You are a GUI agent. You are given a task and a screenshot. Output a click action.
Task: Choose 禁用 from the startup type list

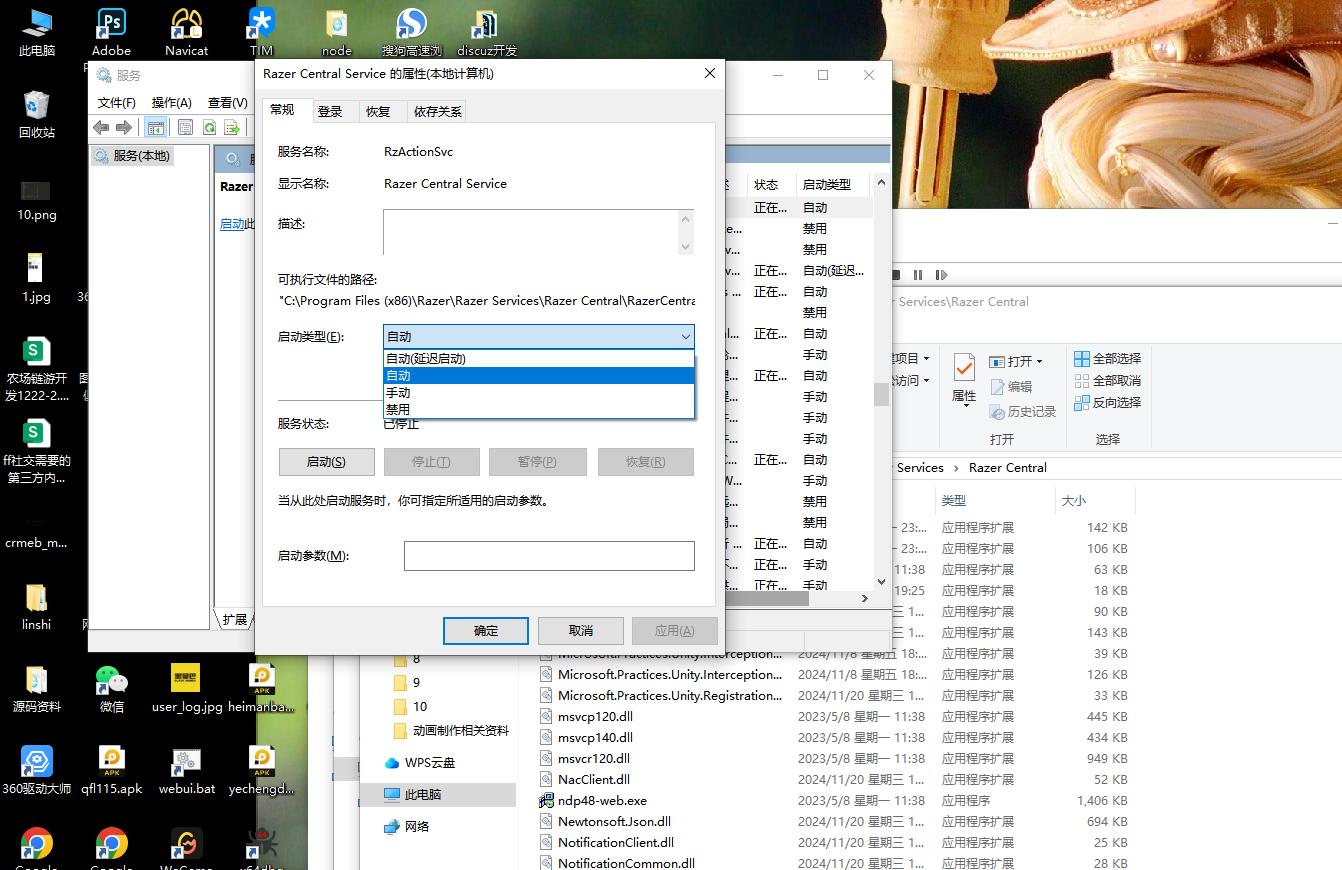click(538, 409)
